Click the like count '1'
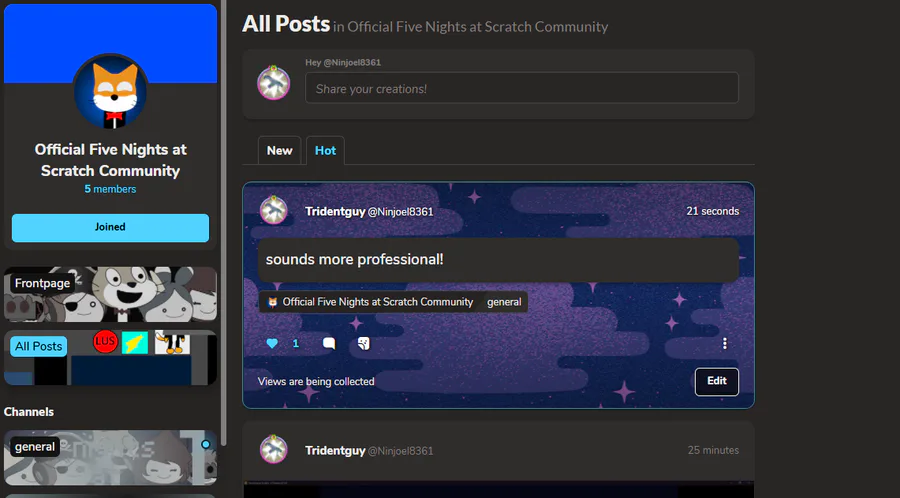 (x=296, y=344)
